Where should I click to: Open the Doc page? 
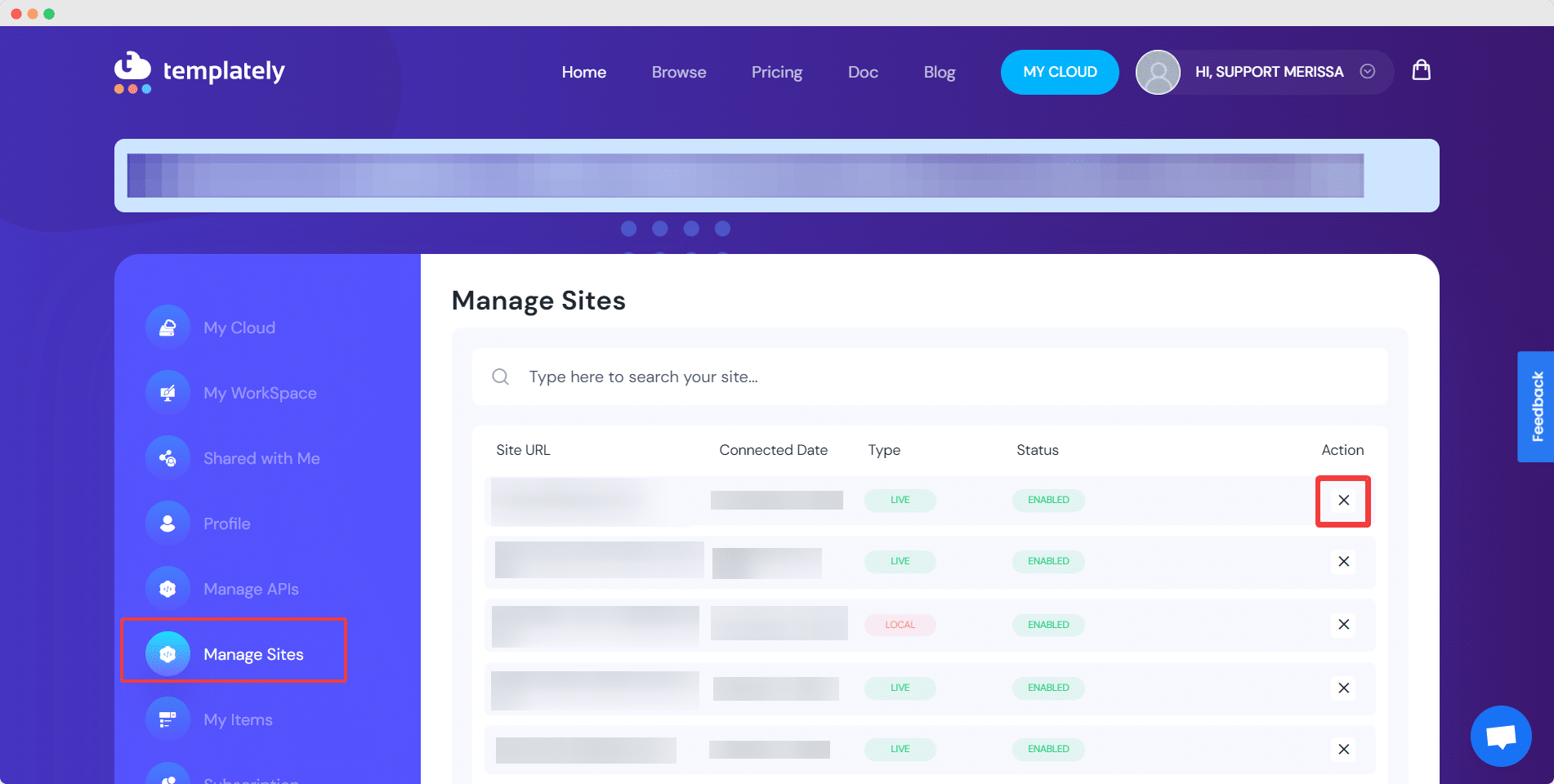click(863, 72)
